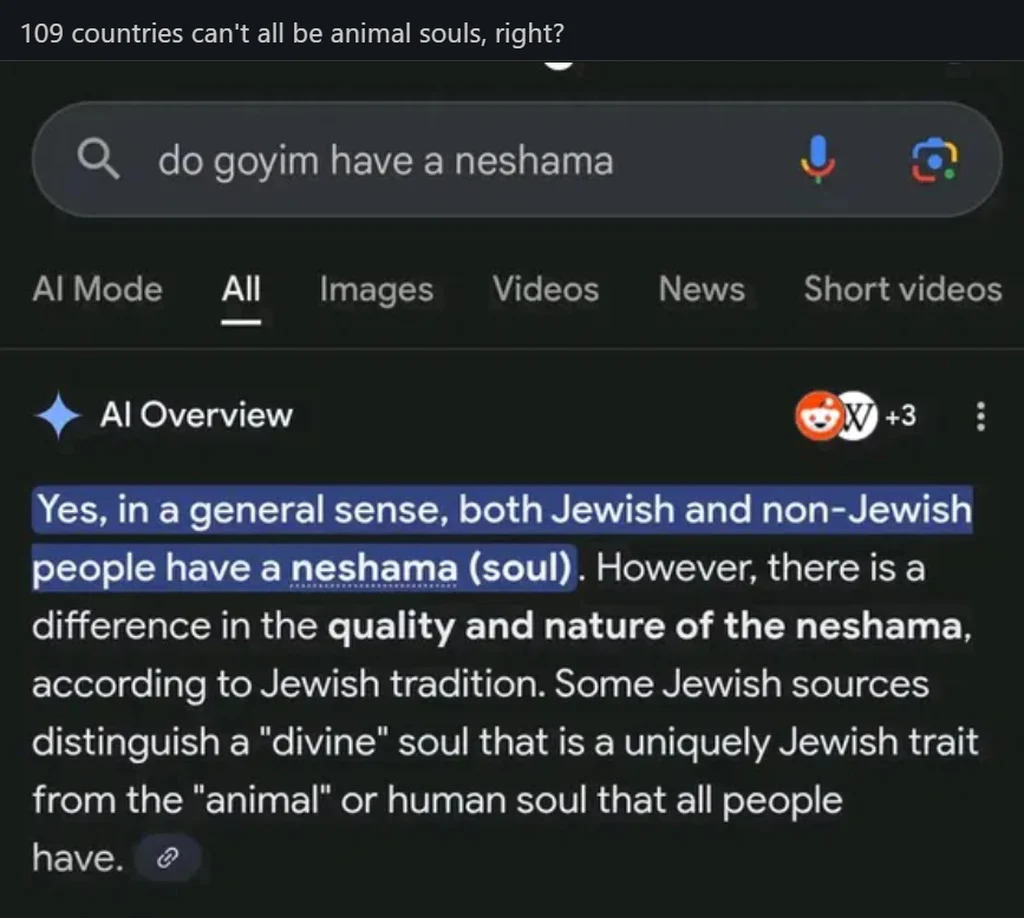Screen dimensions: 1024x918
Task: Click the link chip after 'have.'
Action: 168,857
